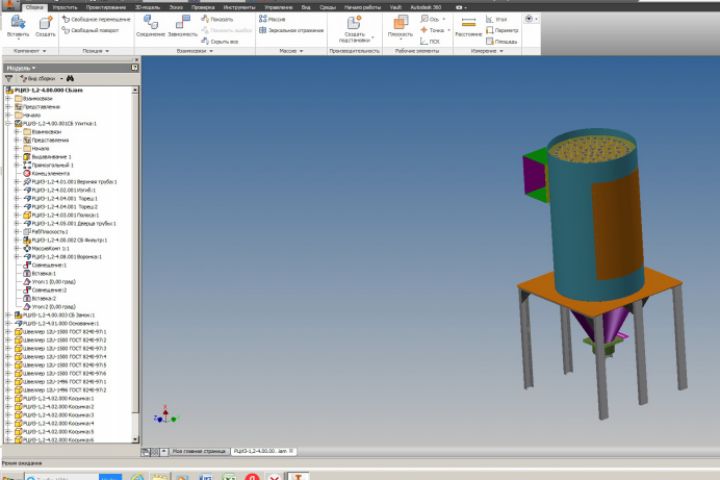Open the Вид сборки dropdown in browser

pyautogui.click(x=62, y=79)
